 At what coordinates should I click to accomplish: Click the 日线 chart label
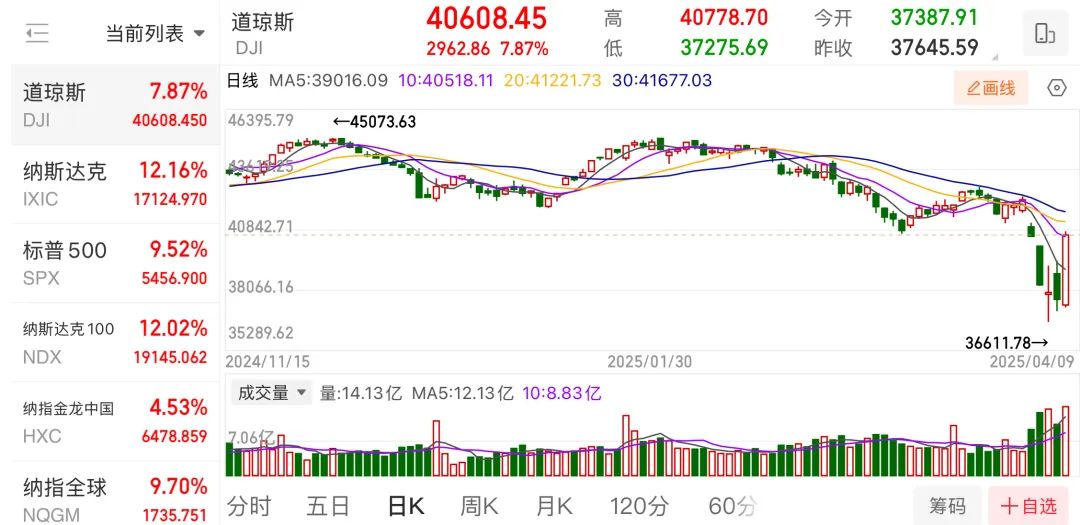(242, 81)
